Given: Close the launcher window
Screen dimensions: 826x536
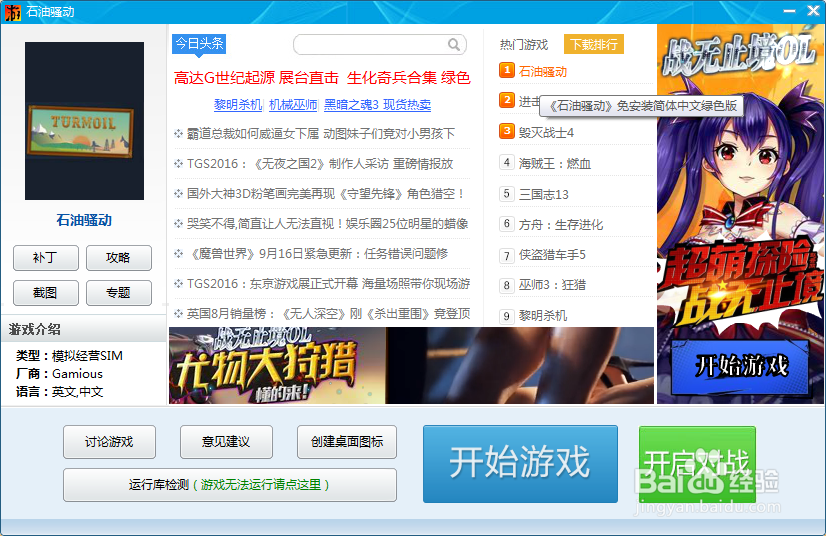Looking at the screenshot, I should click(x=813, y=11).
